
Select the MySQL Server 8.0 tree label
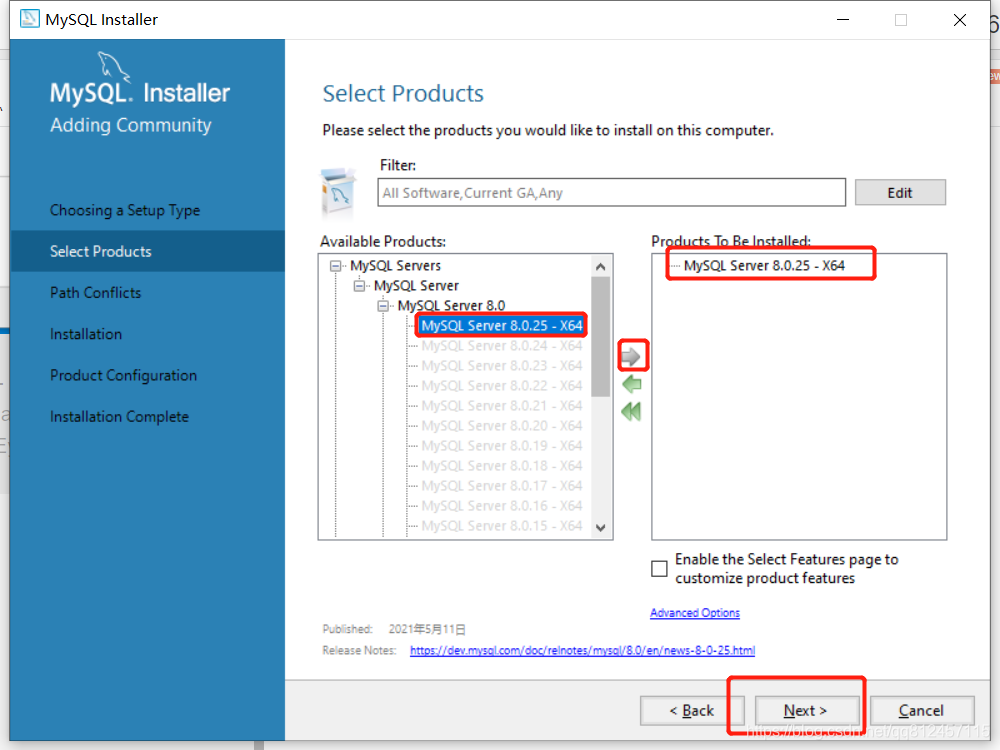(x=452, y=305)
